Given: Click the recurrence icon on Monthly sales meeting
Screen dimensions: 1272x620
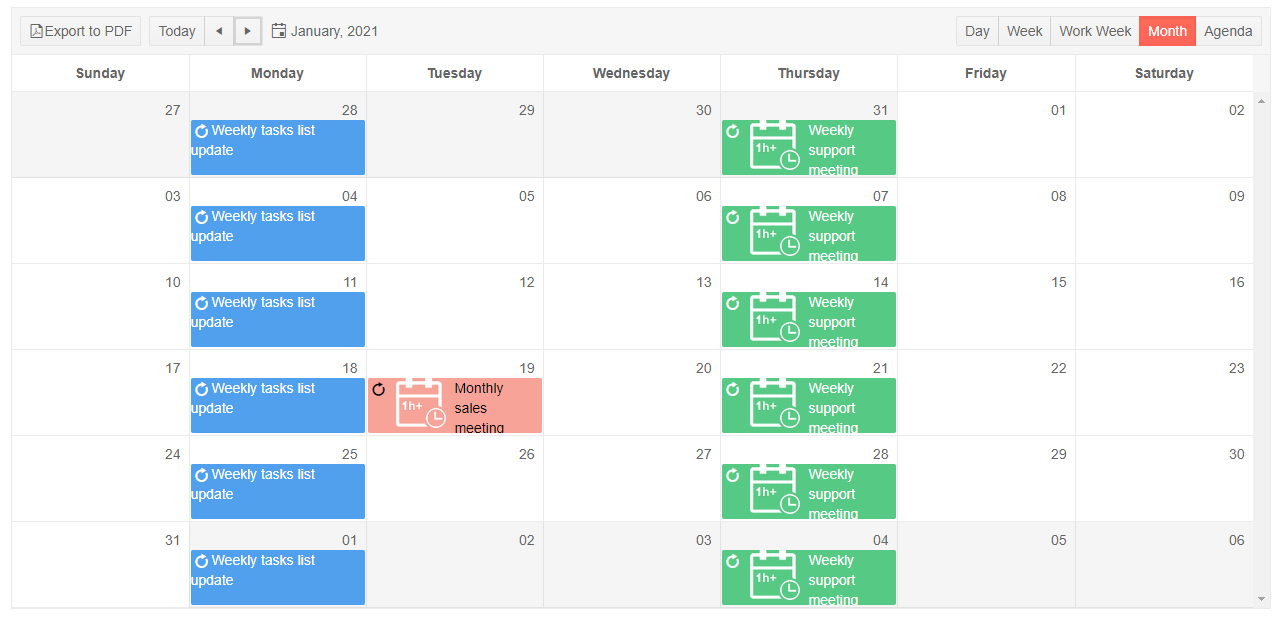Looking at the screenshot, I should coord(379,389).
